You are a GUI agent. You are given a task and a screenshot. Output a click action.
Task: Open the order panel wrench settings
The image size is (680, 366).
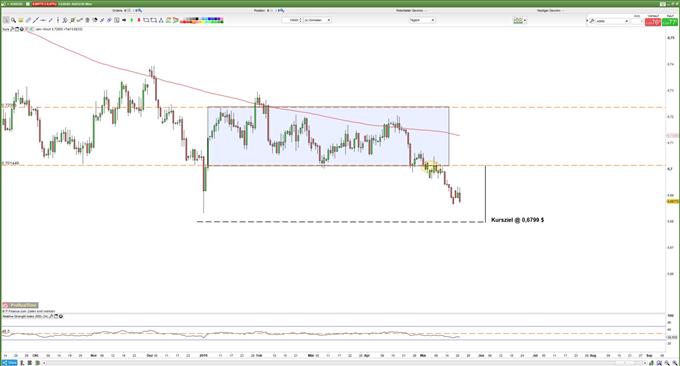(592, 21)
